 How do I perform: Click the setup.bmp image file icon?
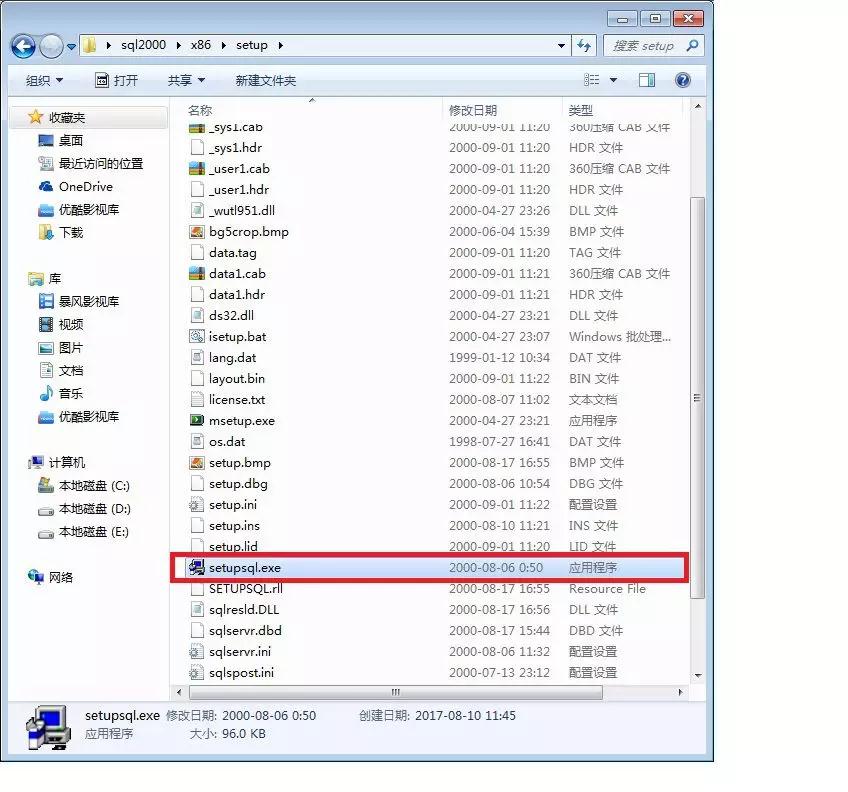click(197, 463)
